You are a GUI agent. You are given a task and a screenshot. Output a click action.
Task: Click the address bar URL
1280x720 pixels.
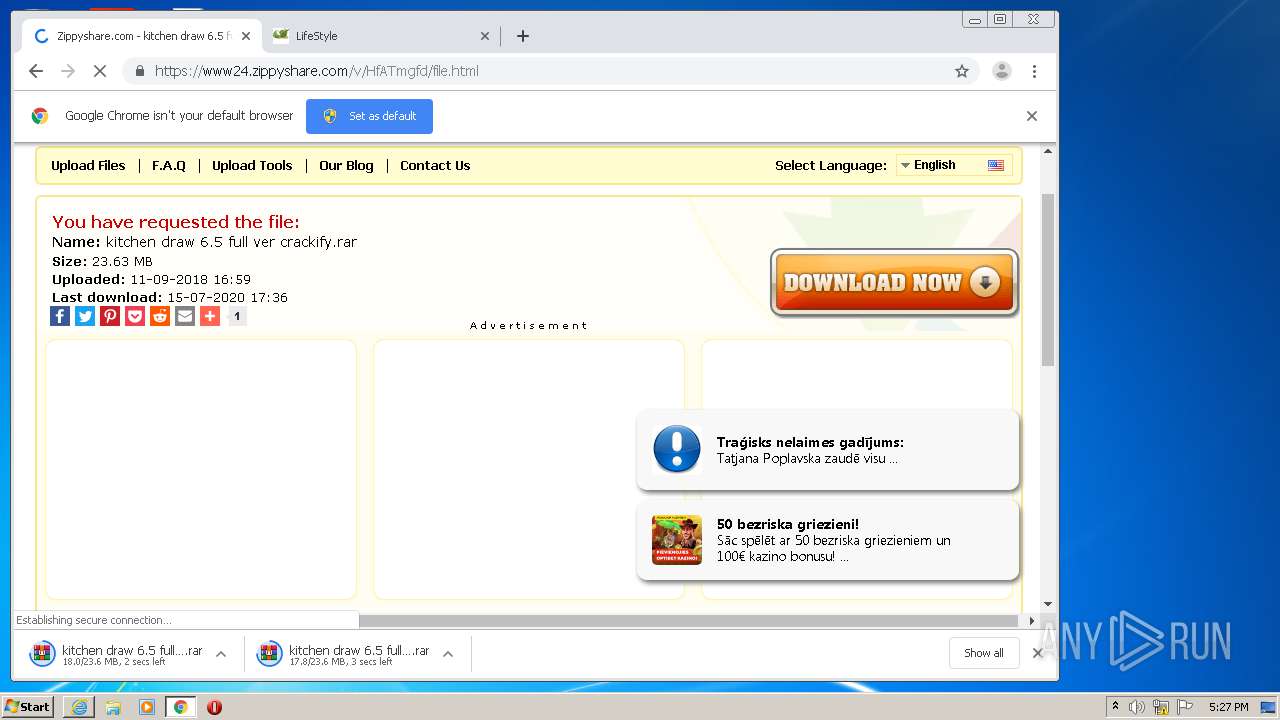[x=317, y=71]
